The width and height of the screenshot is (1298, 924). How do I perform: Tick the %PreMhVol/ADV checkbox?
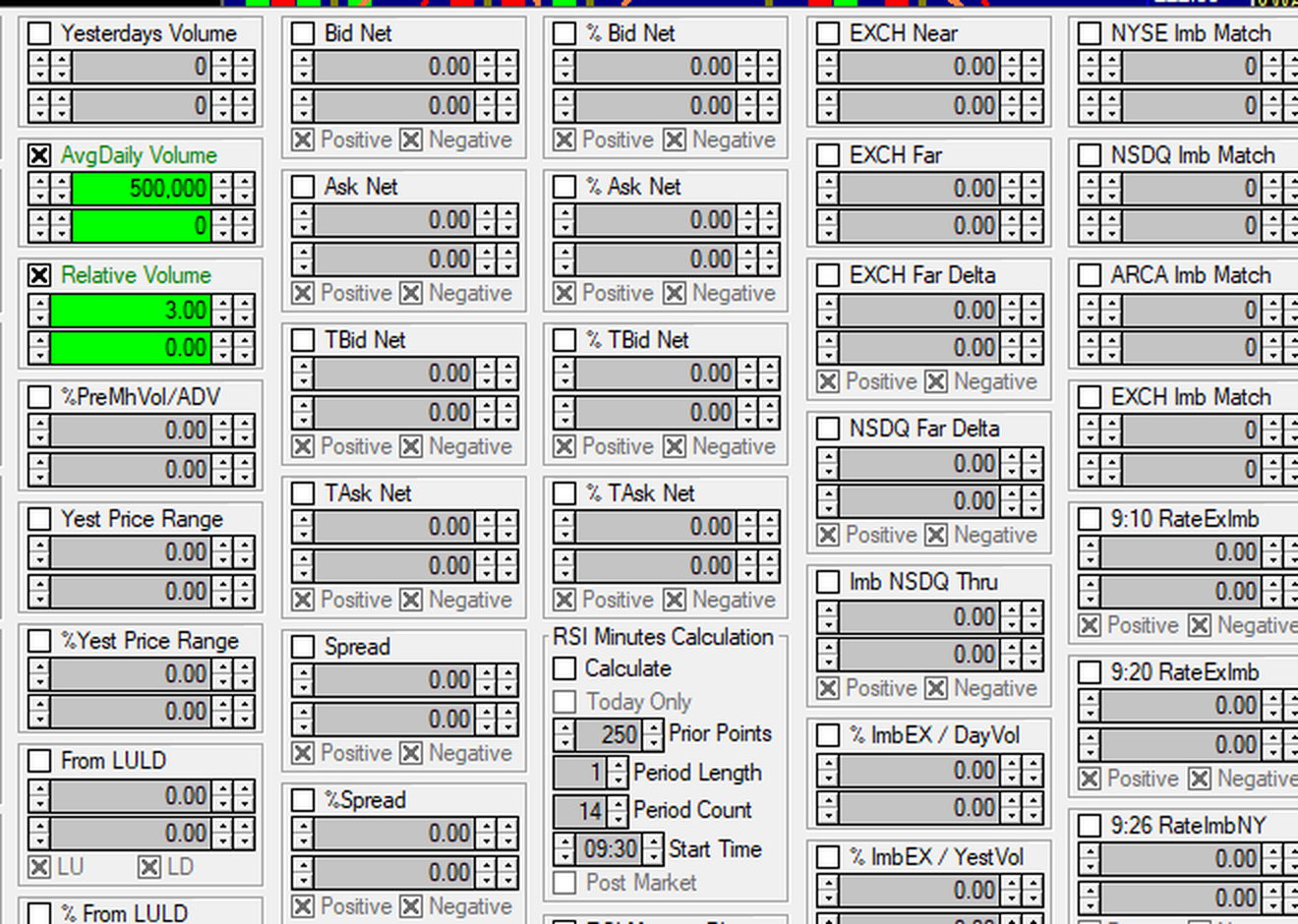[39, 397]
